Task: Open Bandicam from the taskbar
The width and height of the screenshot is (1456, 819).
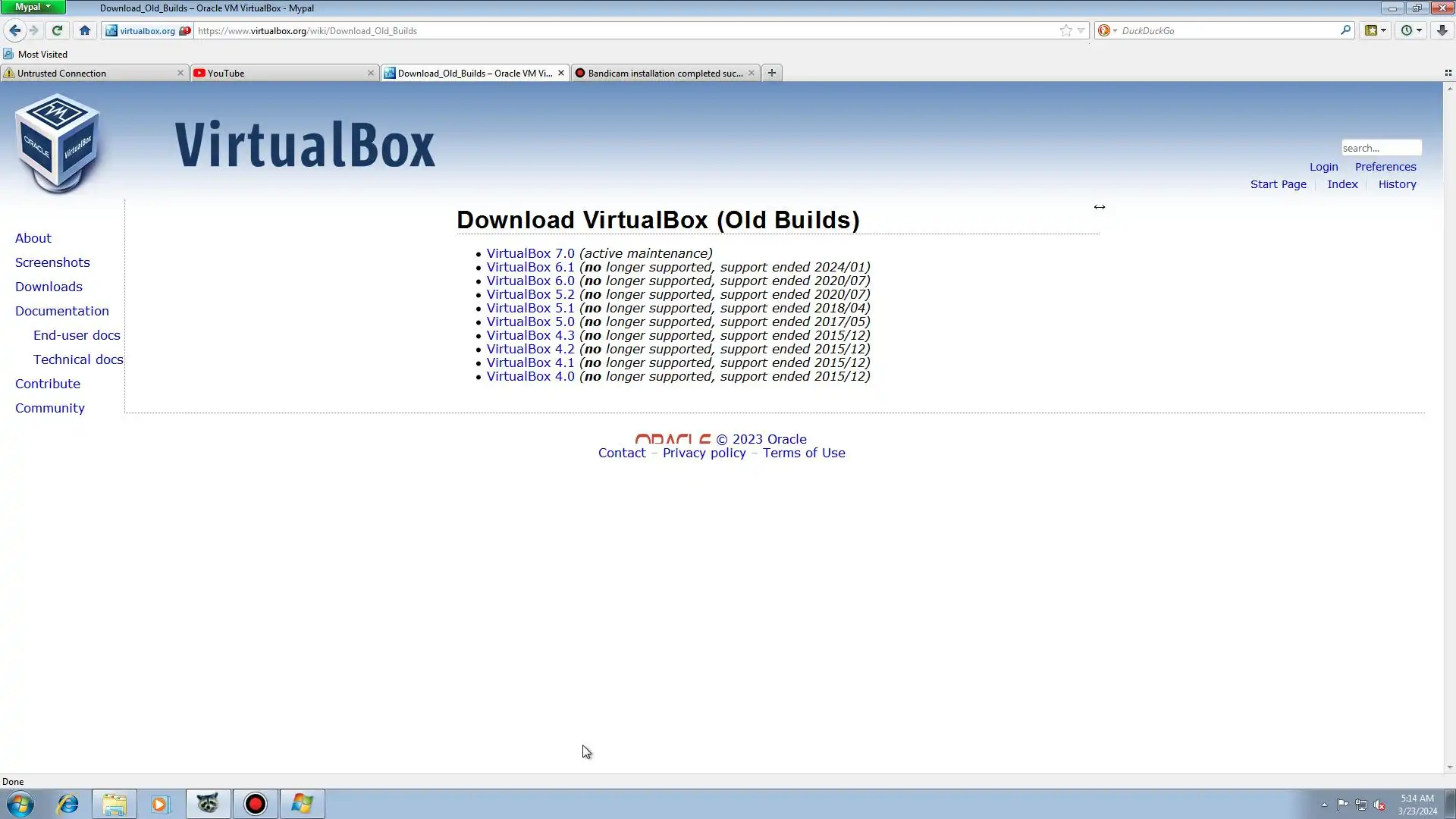Action: tap(256, 804)
